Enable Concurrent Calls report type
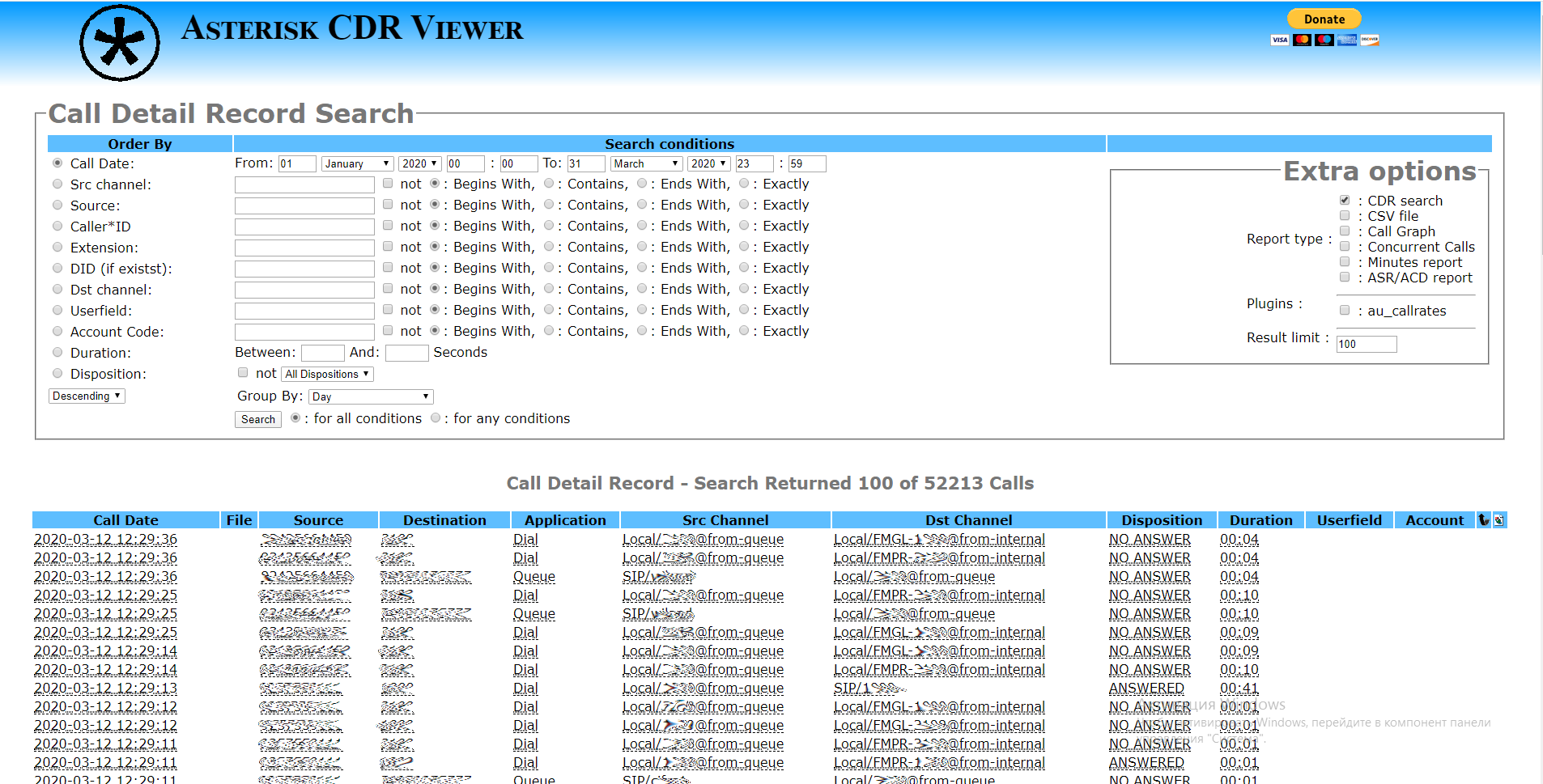This screenshot has width=1543, height=784. [1345, 247]
